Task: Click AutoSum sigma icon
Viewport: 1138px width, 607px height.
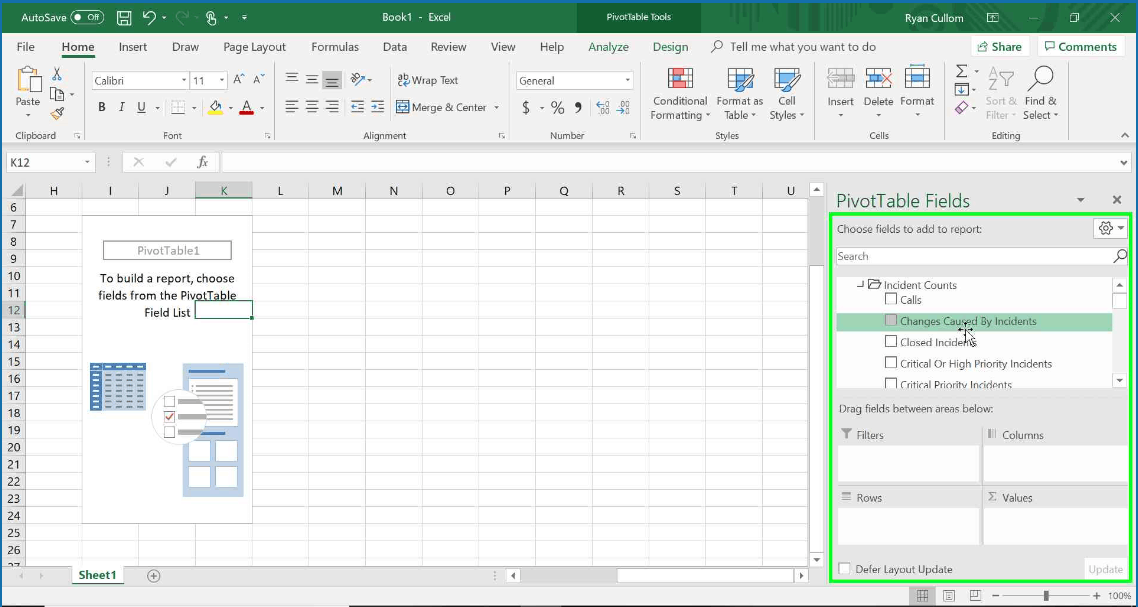Action: tap(962, 71)
